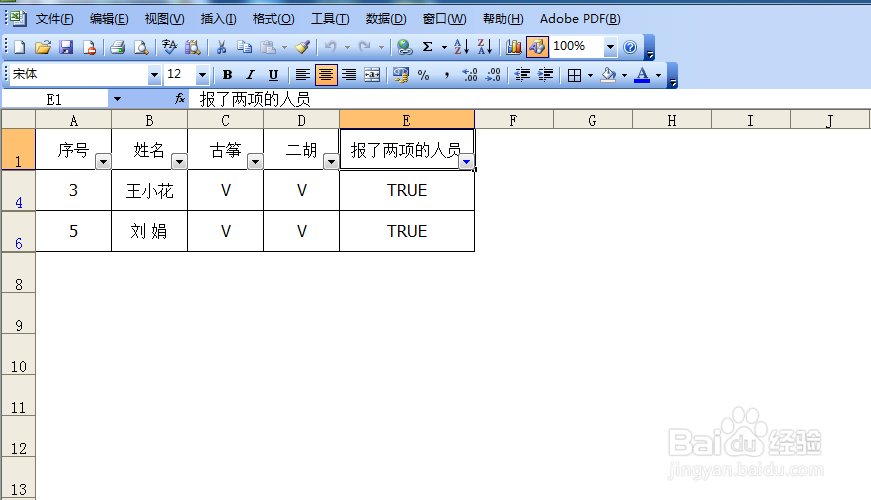Viewport: 871px width, 500px height.
Task: Increase indent icon
Action: point(545,75)
